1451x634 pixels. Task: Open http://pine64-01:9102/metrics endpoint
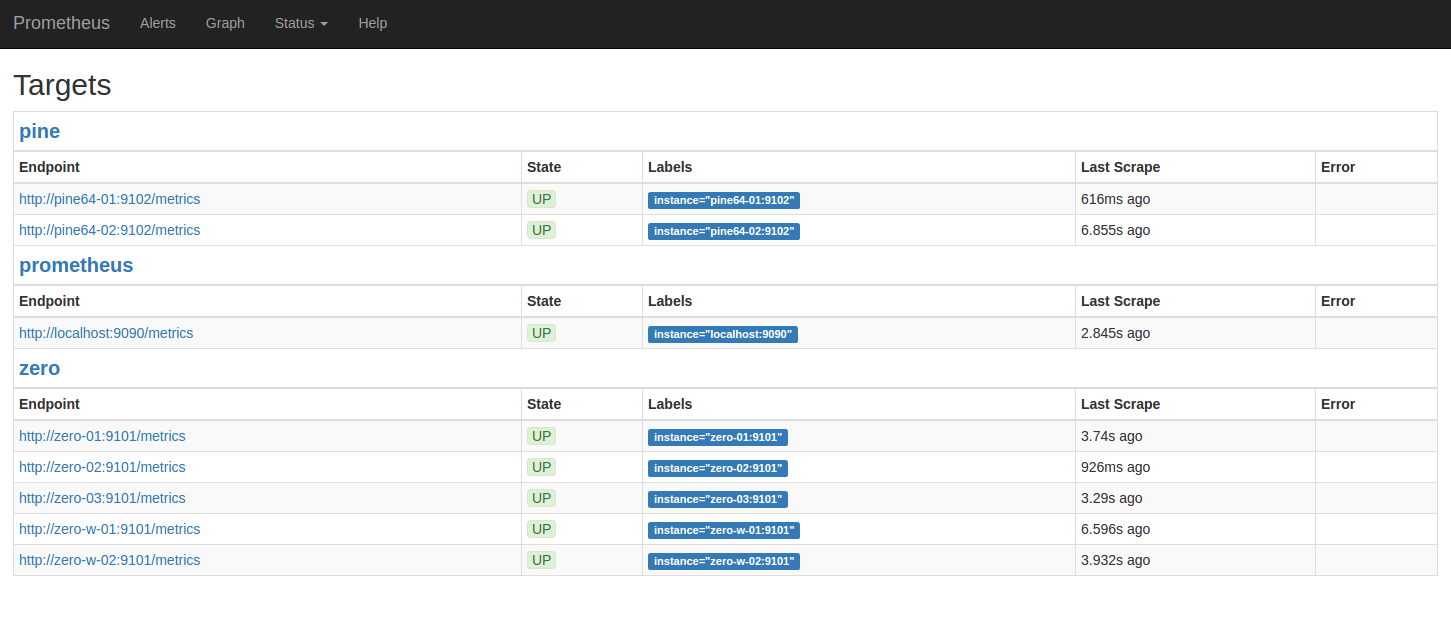(109, 199)
